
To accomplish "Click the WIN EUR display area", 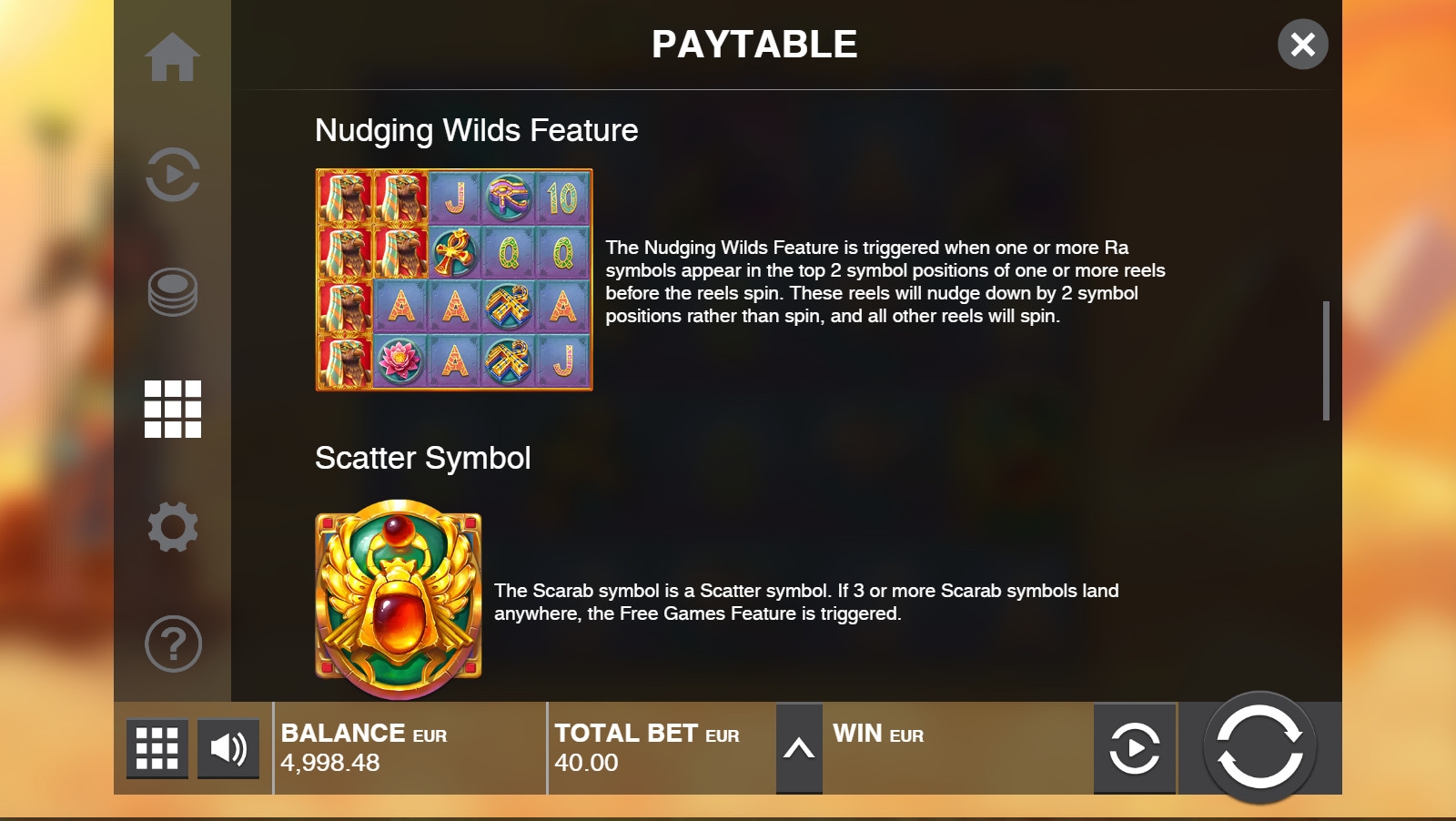I will click(958, 748).
